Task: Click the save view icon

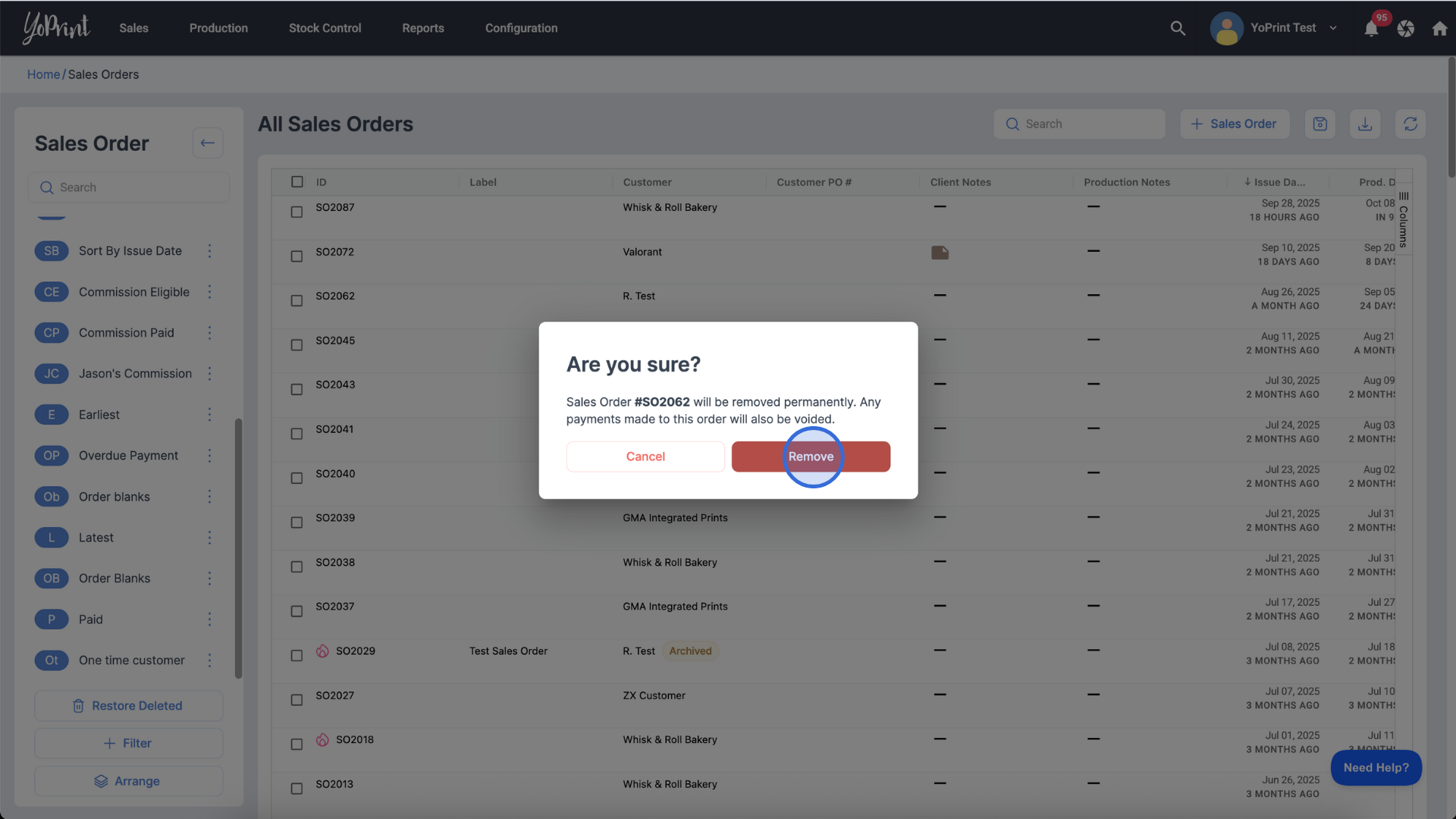Action: pos(1320,124)
